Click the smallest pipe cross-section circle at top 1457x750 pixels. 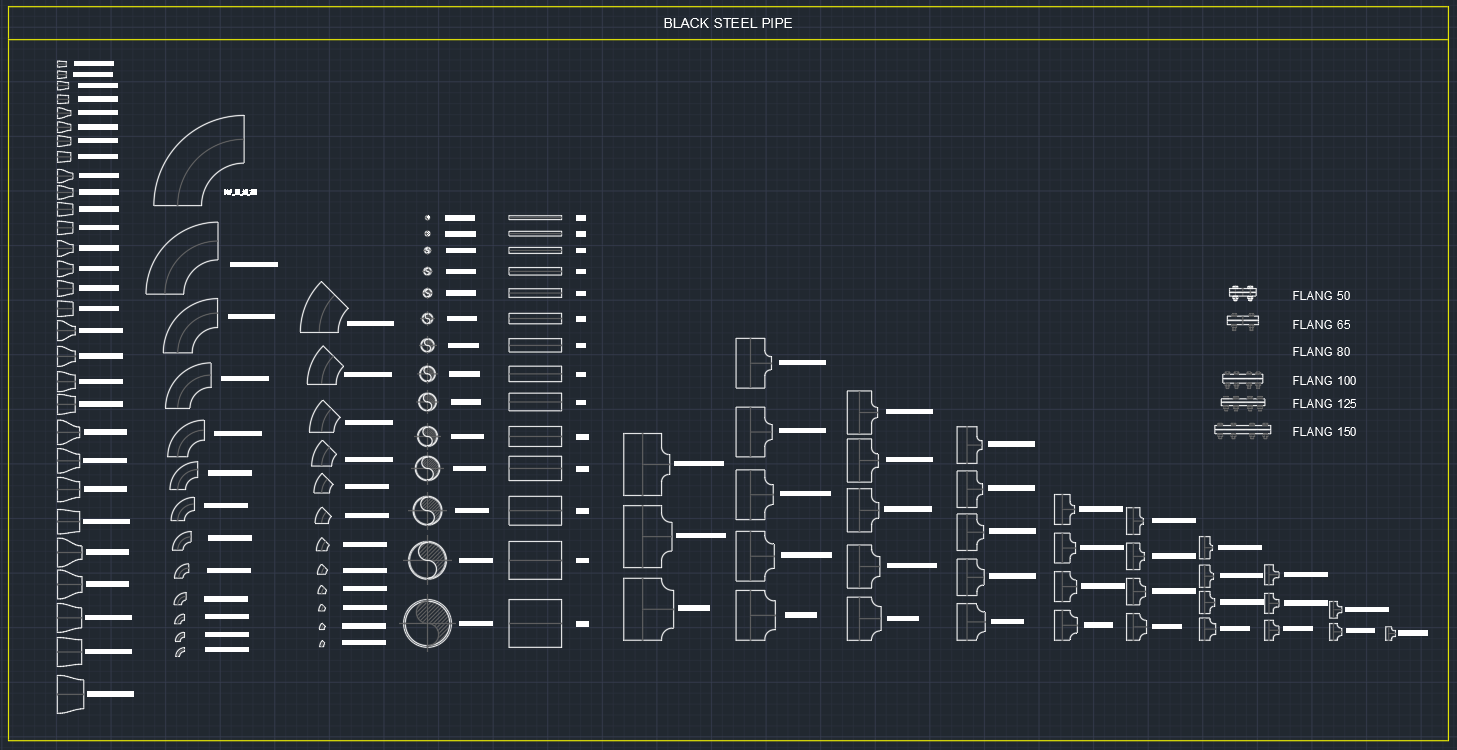coord(427,217)
